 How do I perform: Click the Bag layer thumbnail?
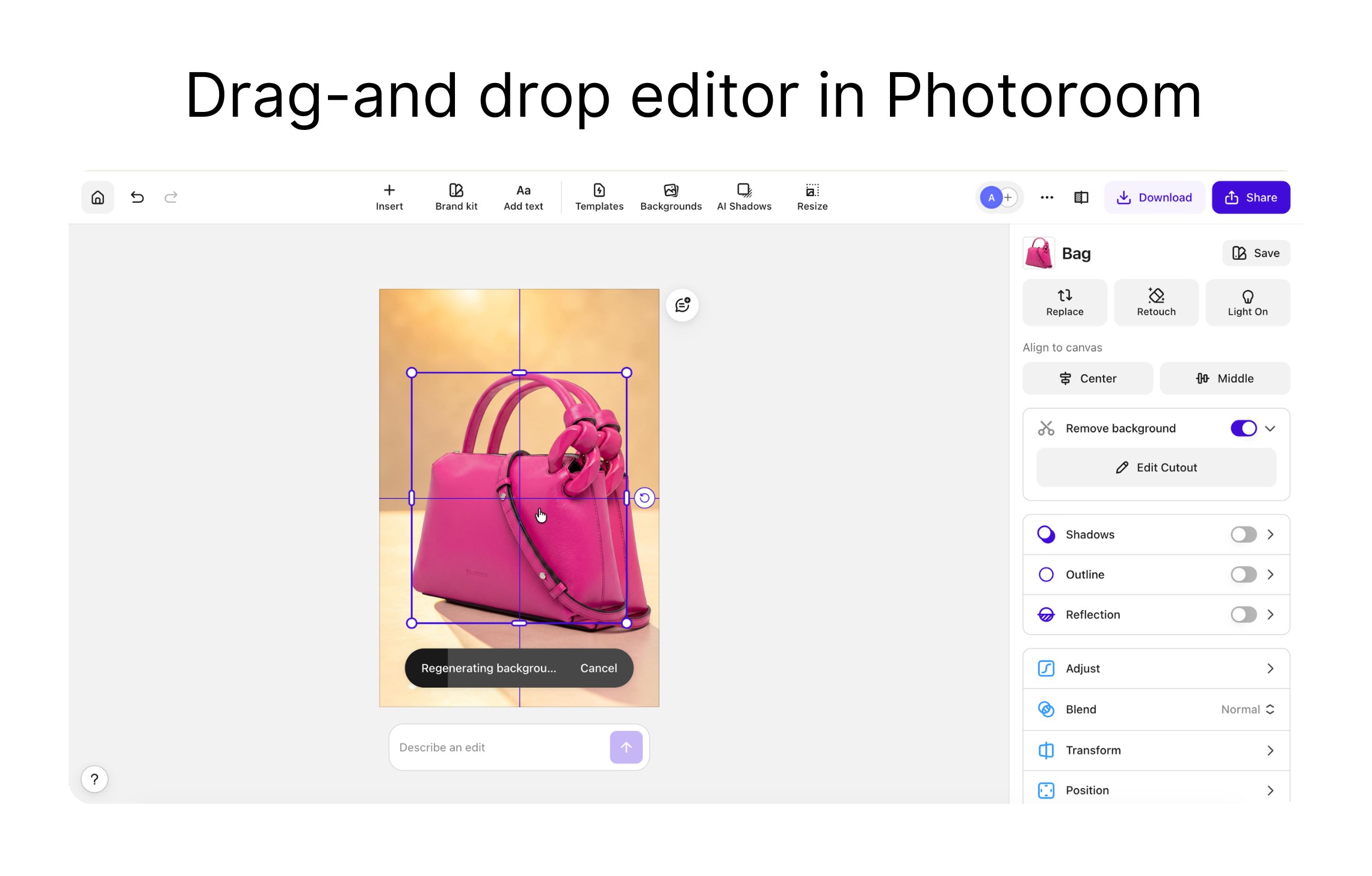[1039, 253]
